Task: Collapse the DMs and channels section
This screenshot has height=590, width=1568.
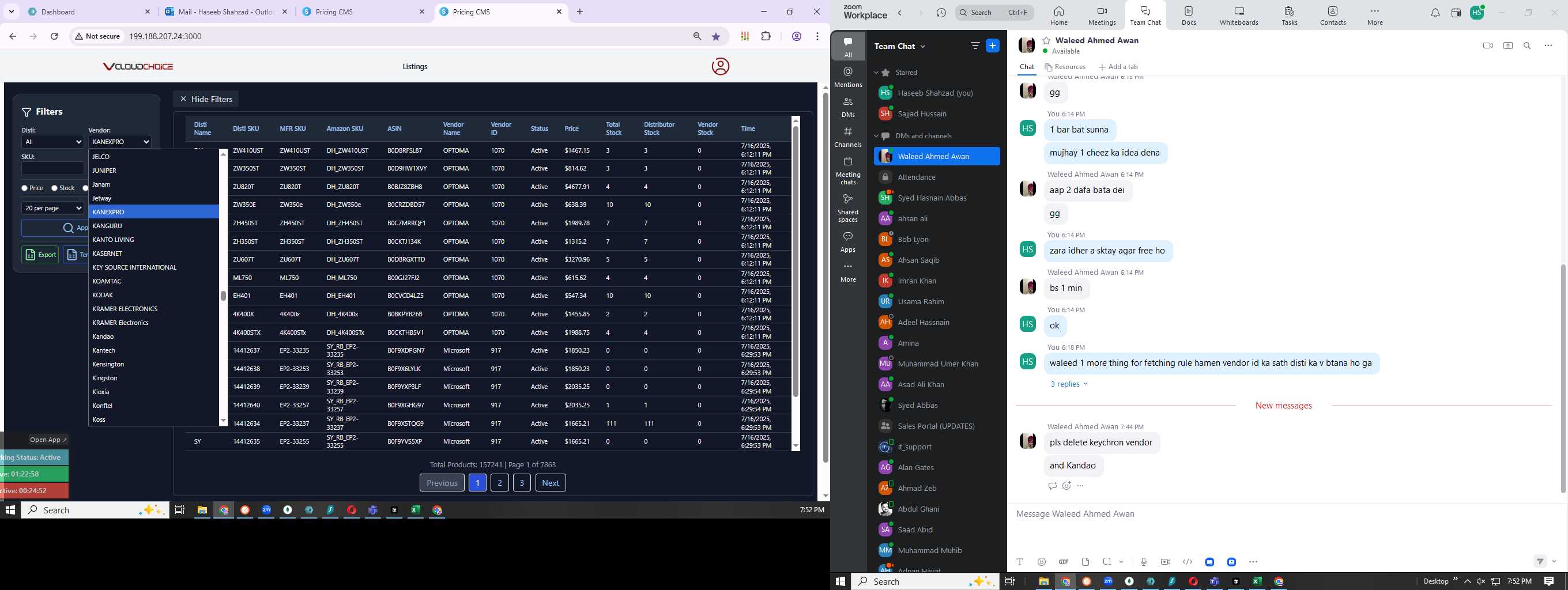Action: click(x=876, y=135)
